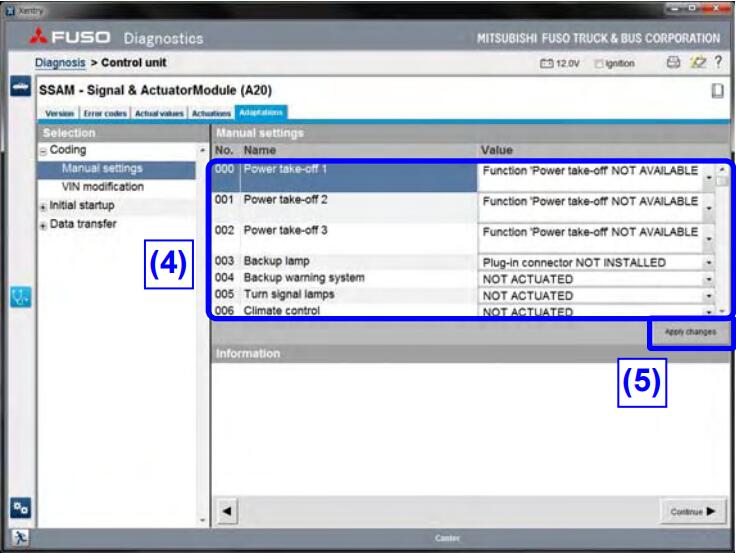
Task: Click the back arrow button
Action: coord(227,511)
